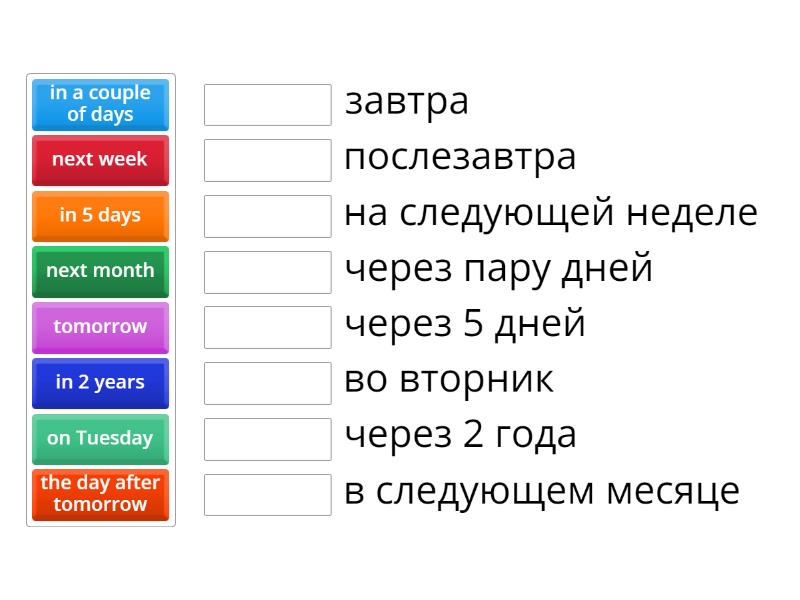Select the 'in a couple of days' tile
The height and width of the screenshot is (600, 800).
point(100,104)
